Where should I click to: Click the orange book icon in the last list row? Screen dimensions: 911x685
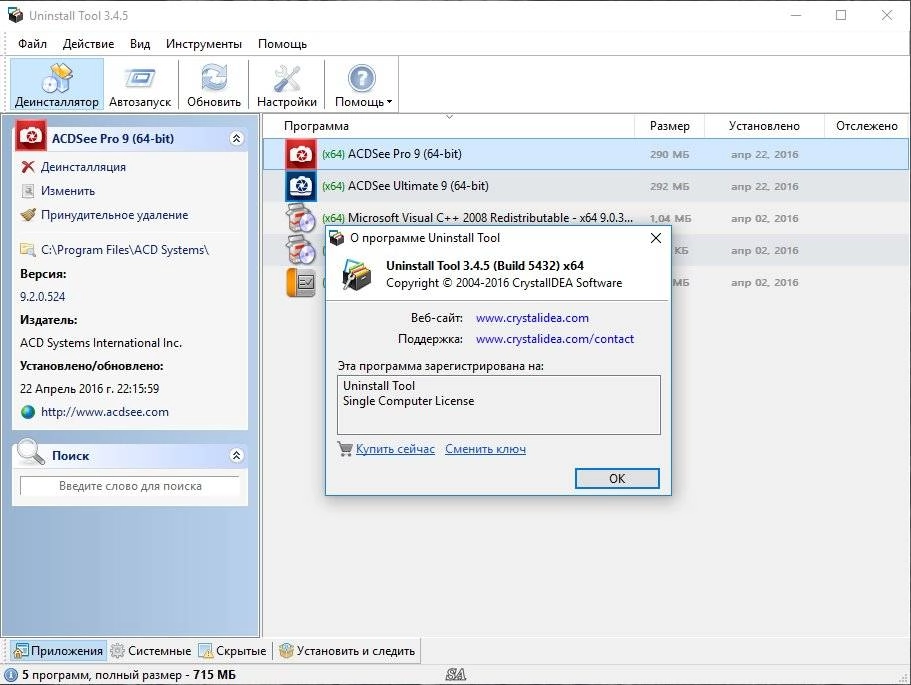[x=301, y=282]
